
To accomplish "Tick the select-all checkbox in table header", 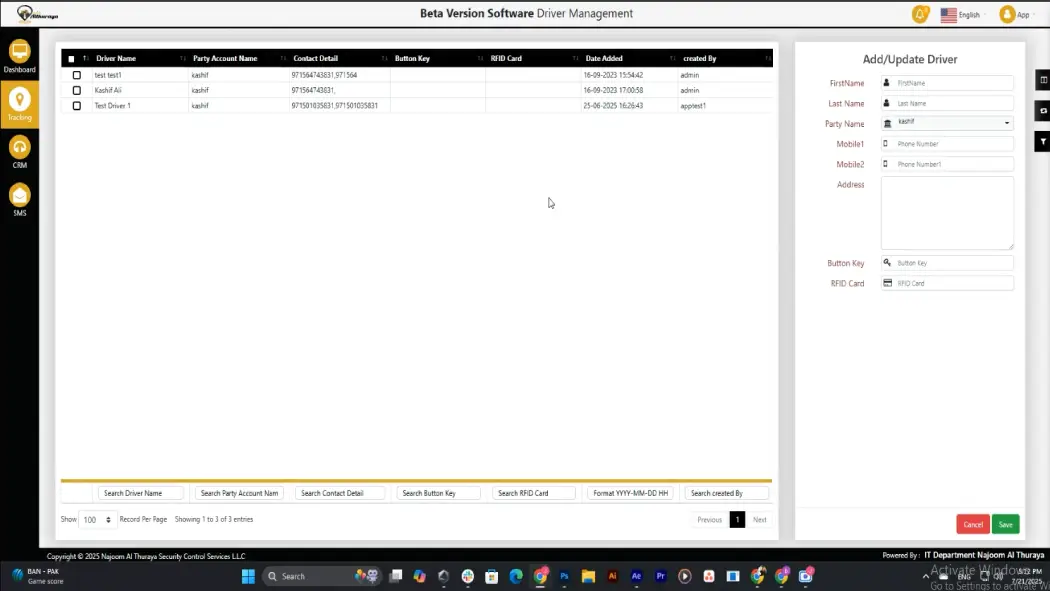I will point(71,59).
